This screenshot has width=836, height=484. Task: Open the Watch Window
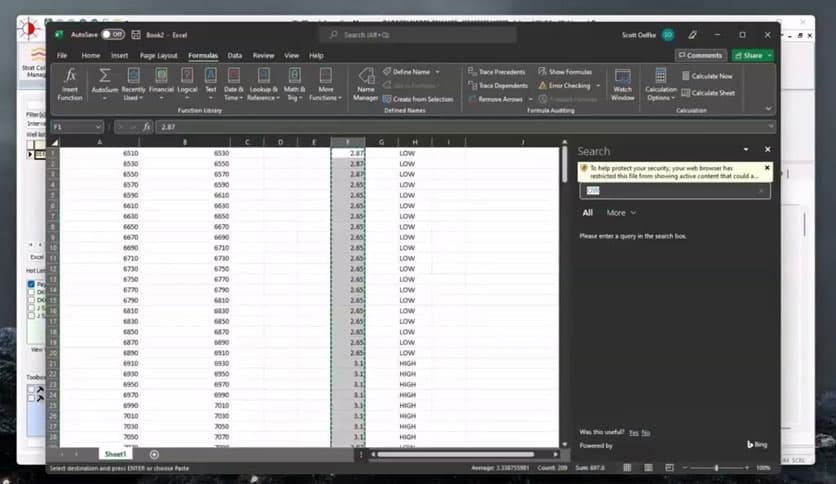click(x=622, y=84)
